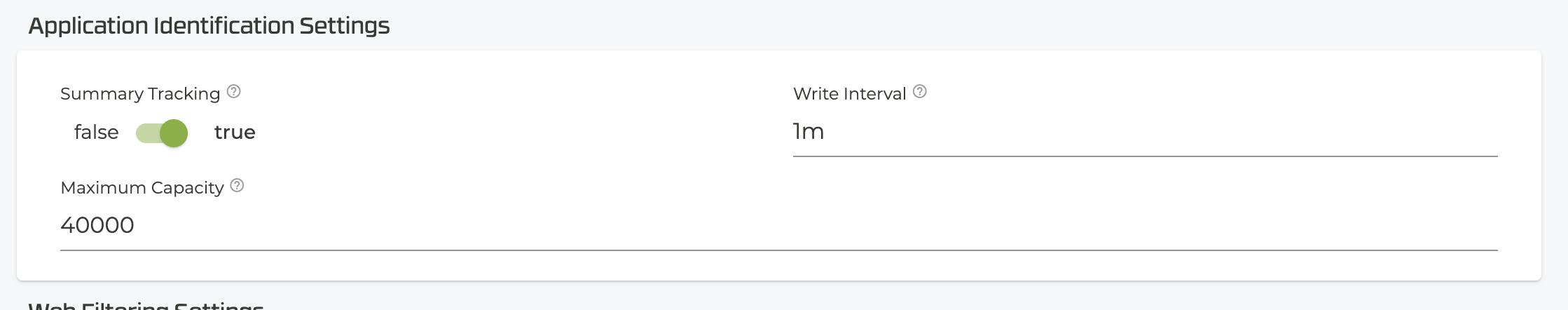Click the underline below the Maximum Capacity value
This screenshot has width=1568, height=310.
coord(778,250)
